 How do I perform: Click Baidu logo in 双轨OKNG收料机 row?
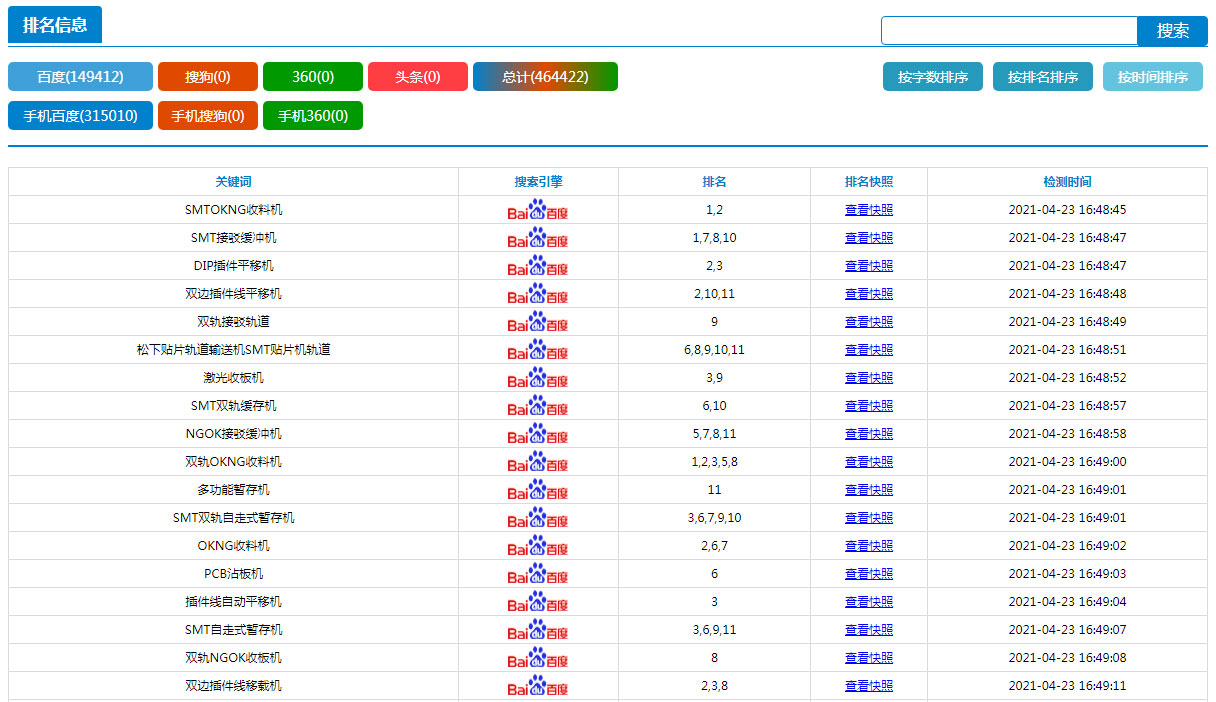coord(538,462)
